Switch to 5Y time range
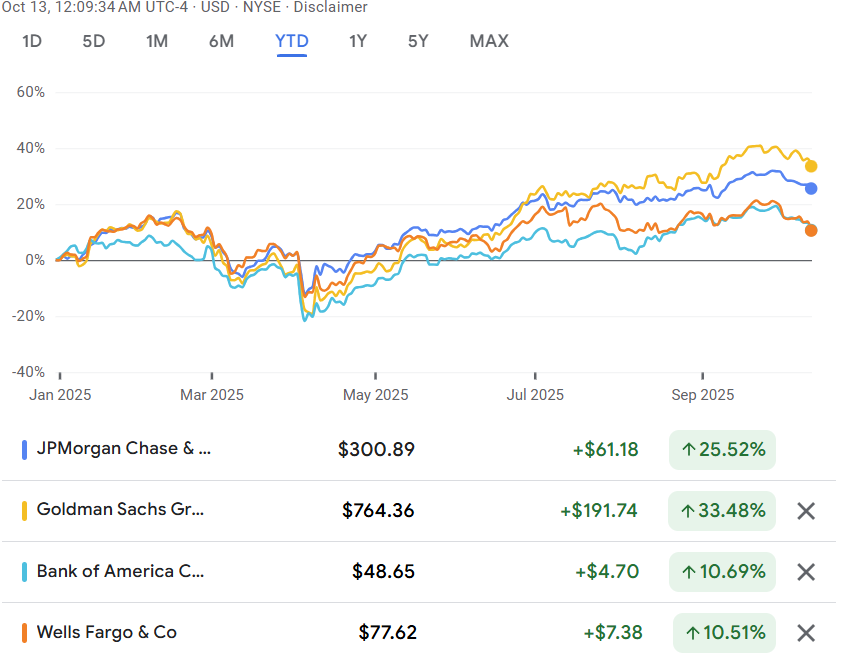The image size is (843, 664). [x=418, y=41]
